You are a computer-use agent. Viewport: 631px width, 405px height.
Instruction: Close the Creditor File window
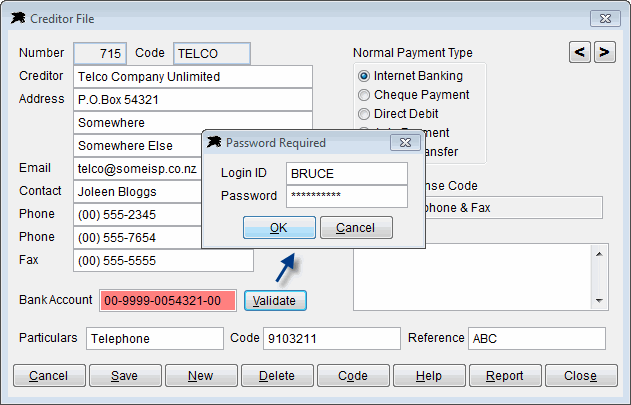[605, 19]
